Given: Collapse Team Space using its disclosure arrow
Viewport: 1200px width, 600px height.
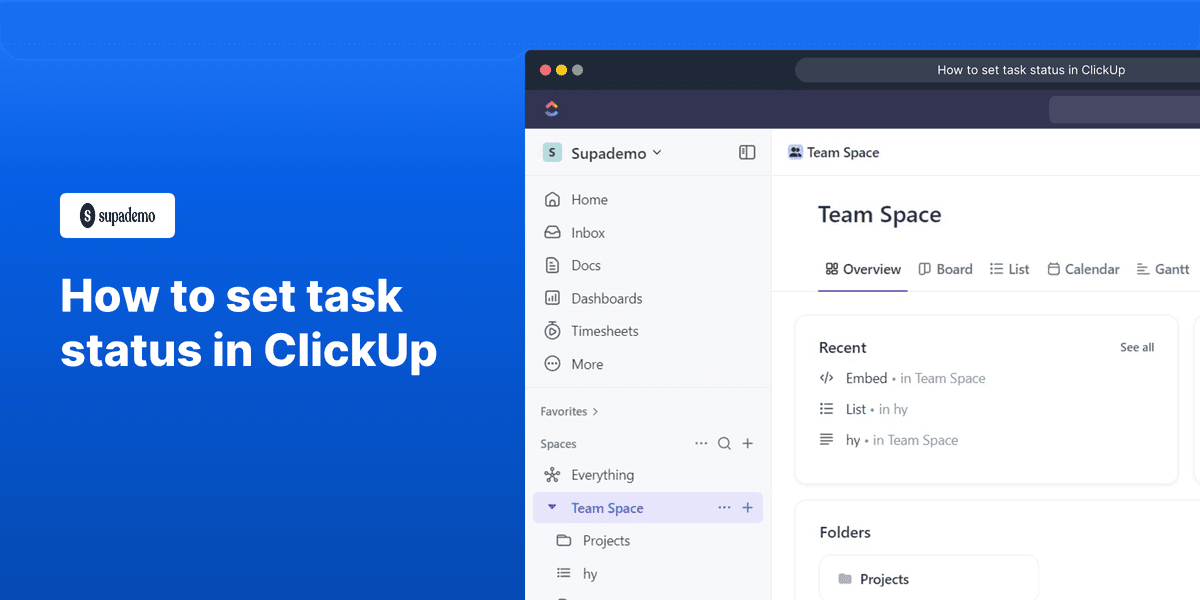Looking at the screenshot, I should click(x=552, y=507).
